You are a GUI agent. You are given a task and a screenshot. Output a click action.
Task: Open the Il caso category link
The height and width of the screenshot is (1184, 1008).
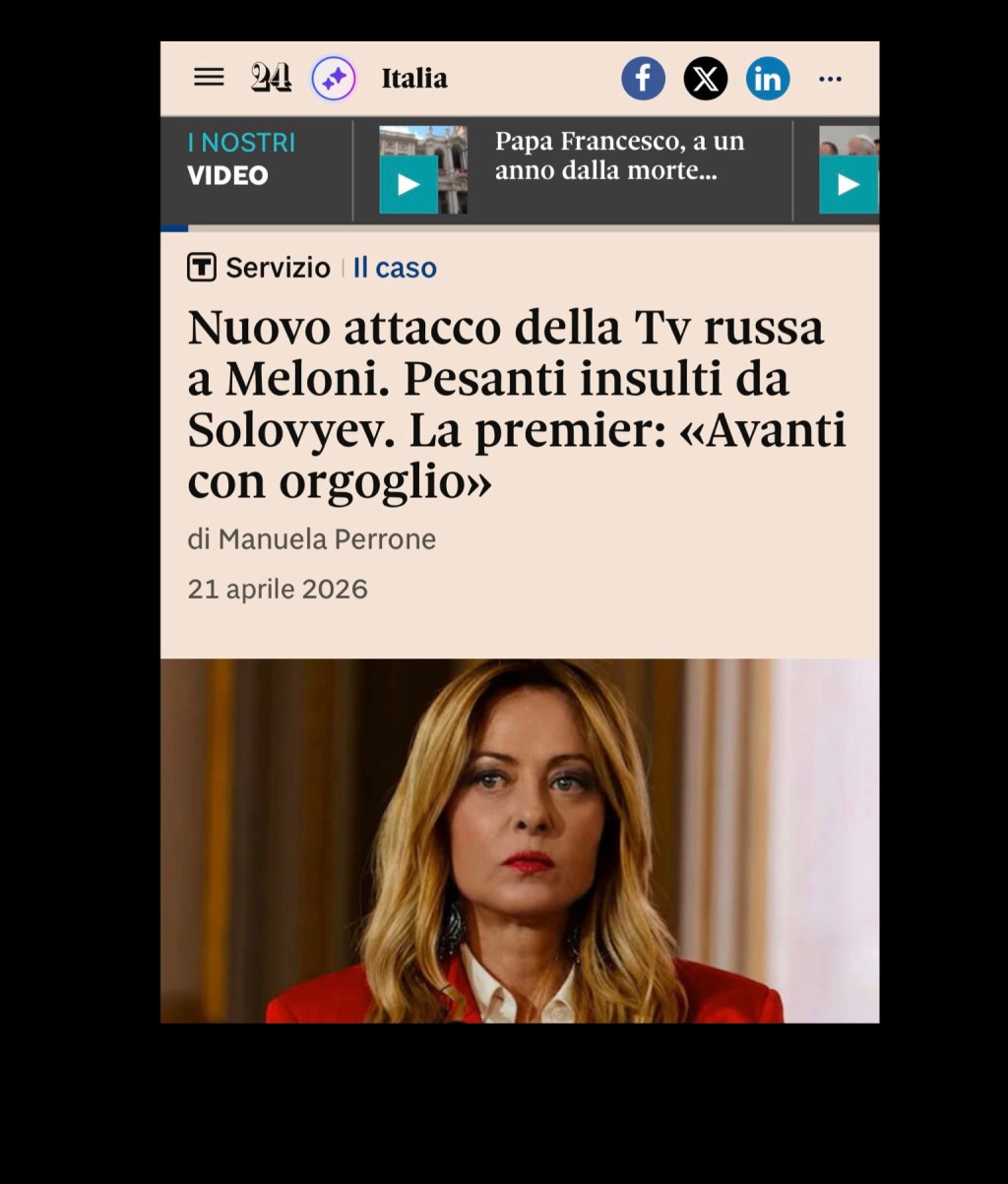[395, 268]
